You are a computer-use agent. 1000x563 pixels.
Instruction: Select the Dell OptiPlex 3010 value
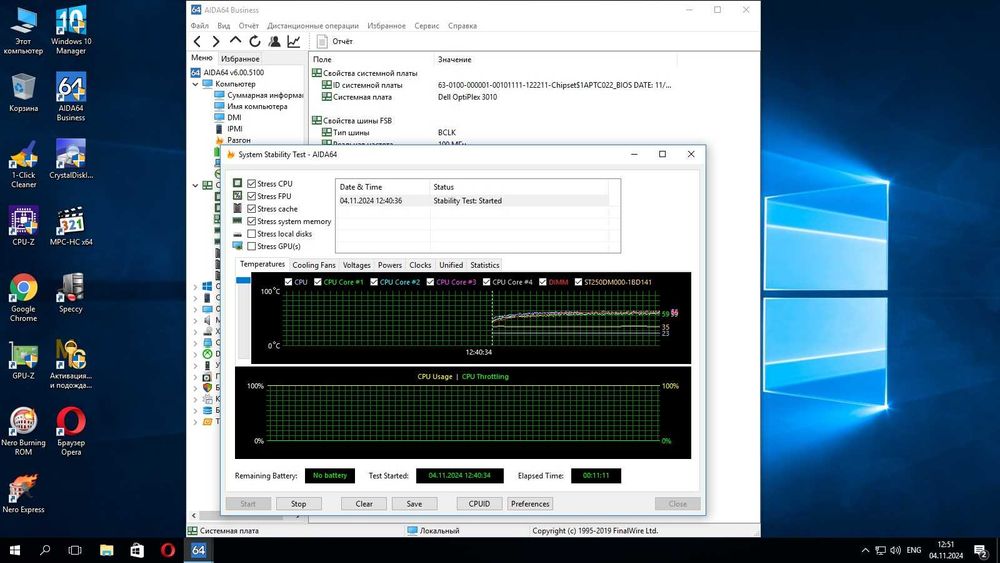pos(467,97)
